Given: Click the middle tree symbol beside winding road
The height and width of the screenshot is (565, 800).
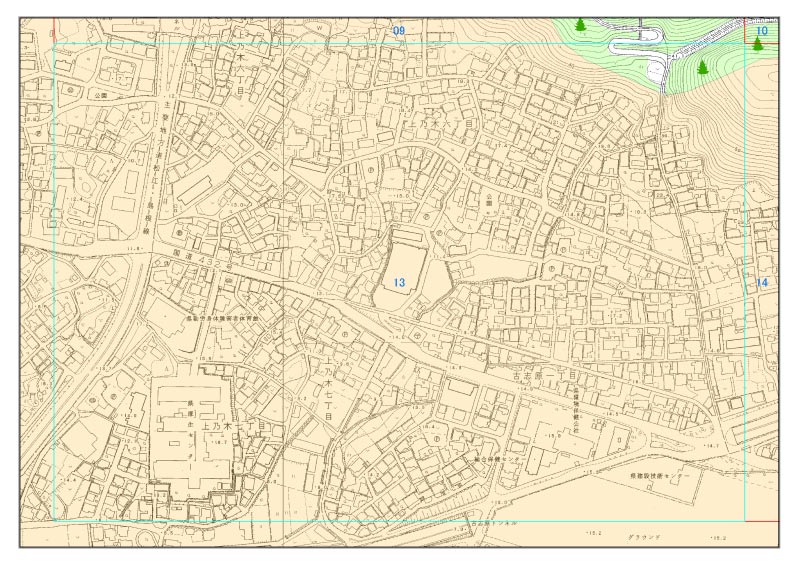Looking at the screenshot, I should [703, 67].
